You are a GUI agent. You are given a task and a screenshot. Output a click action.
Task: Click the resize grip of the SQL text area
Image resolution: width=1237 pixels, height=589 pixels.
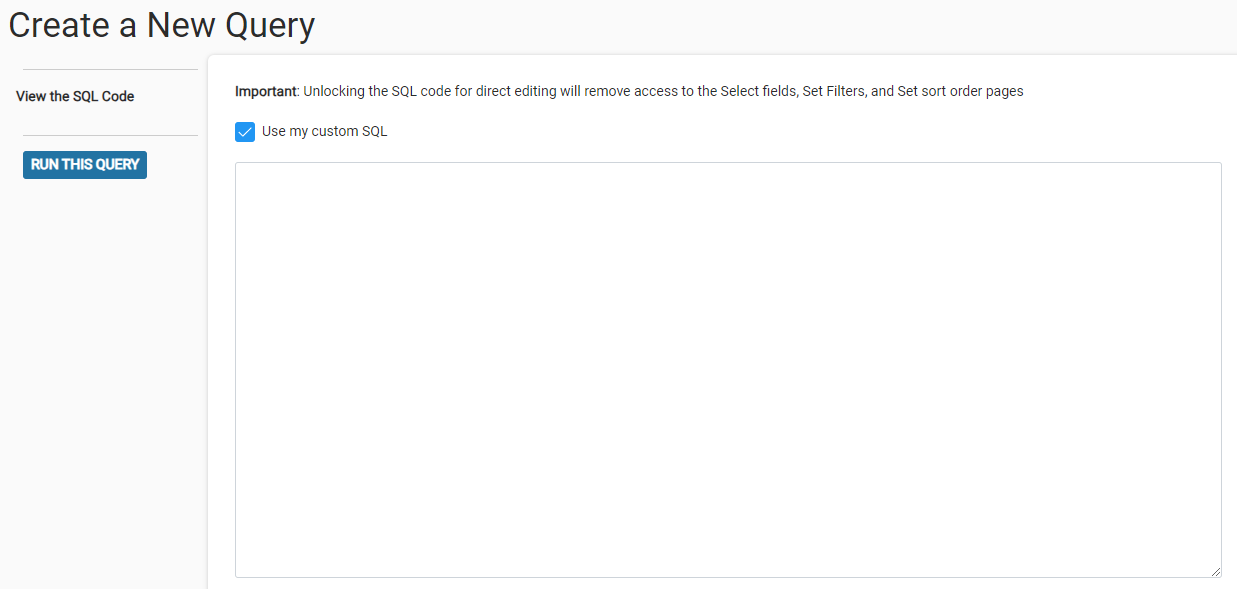coord(1216,572)
